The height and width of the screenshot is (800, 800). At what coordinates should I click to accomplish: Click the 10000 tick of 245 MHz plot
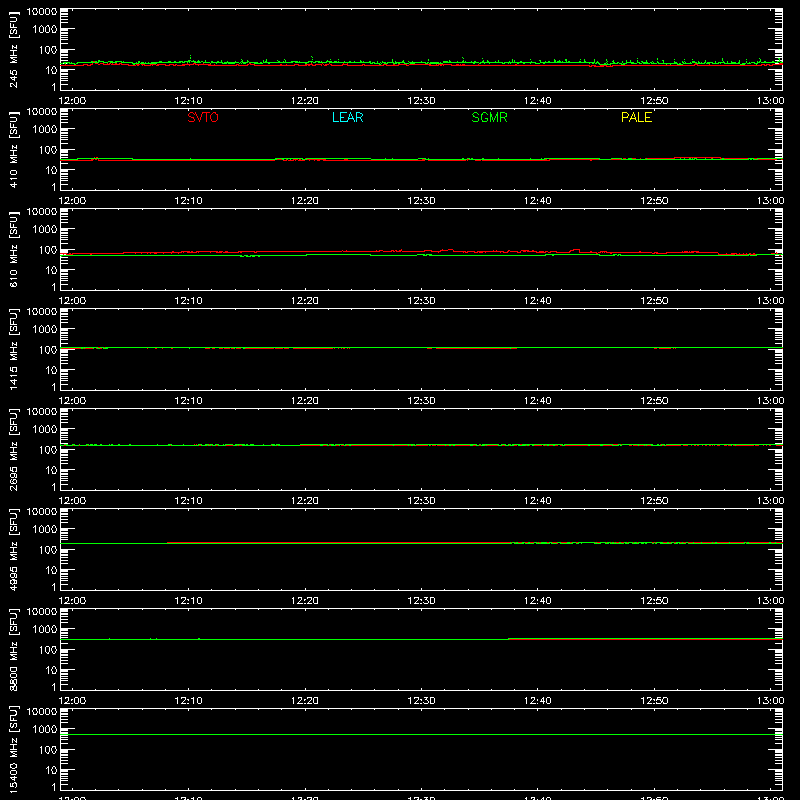tap(42, 12)
